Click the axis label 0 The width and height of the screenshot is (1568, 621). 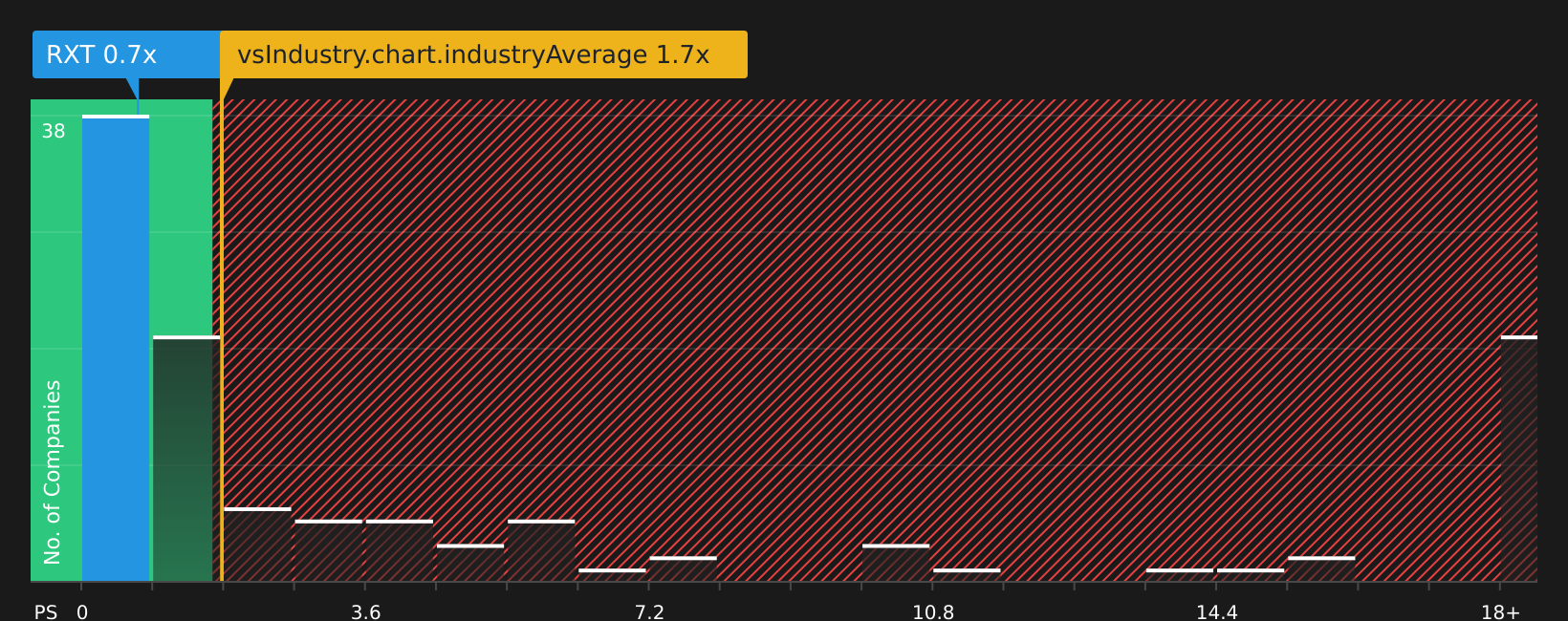tap(82, 611)
